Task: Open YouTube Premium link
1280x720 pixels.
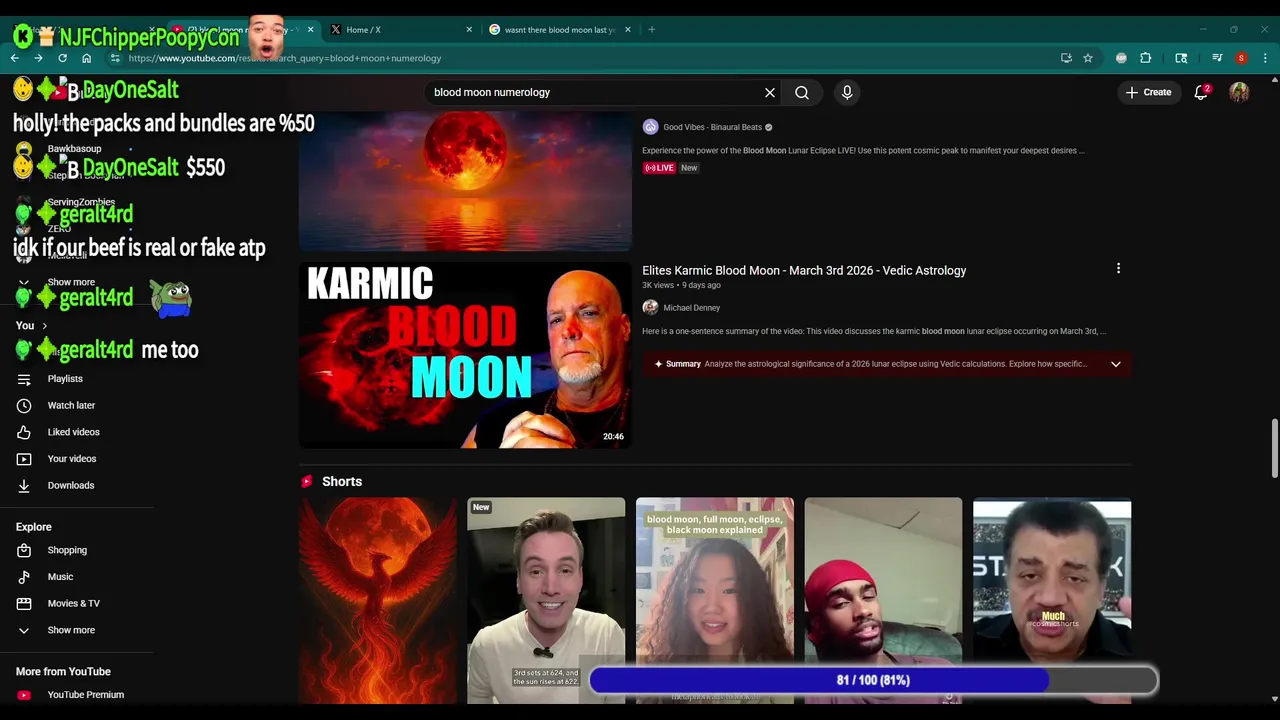Action: click(85, 695)
